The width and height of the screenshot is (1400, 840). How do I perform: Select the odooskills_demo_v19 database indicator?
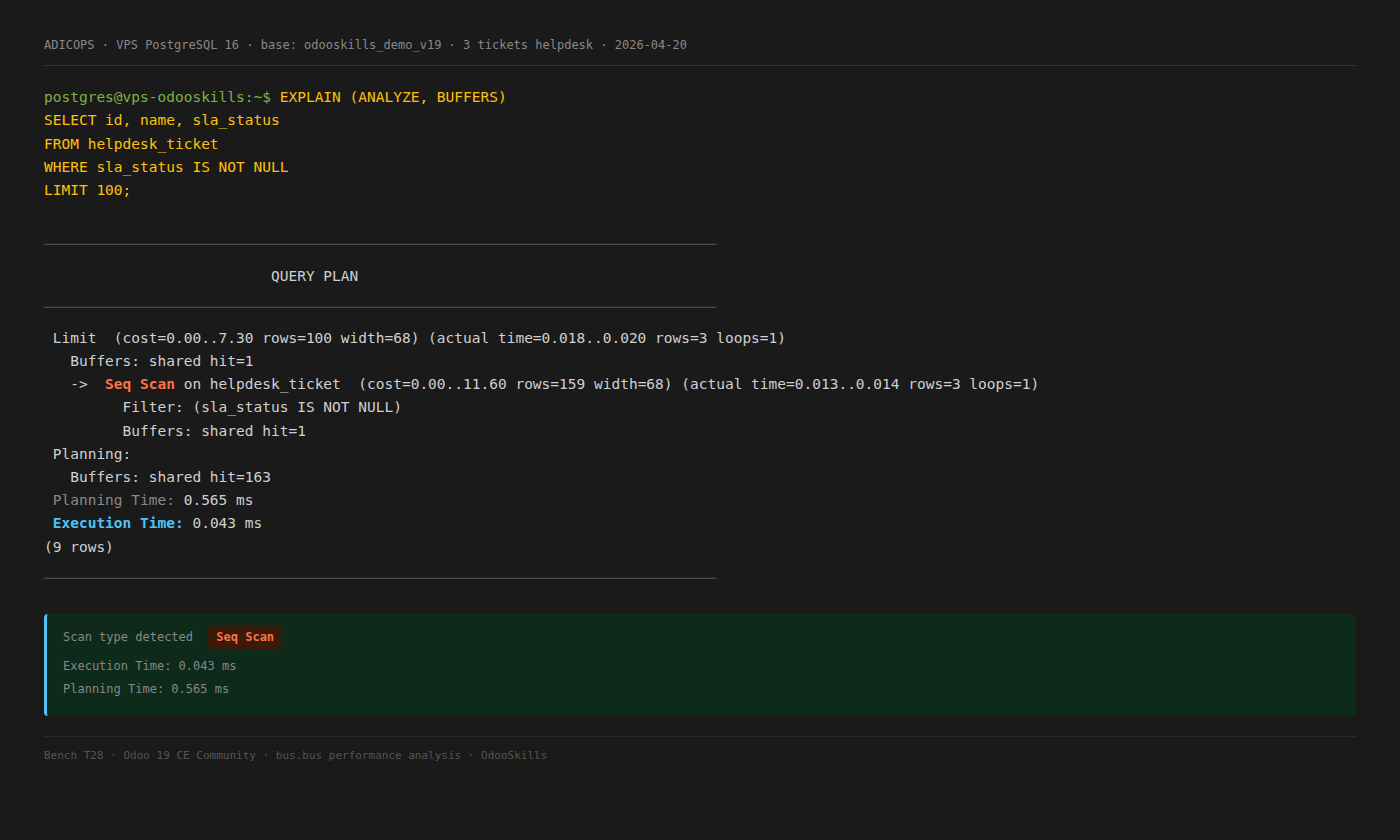click(x=372, y=44)
